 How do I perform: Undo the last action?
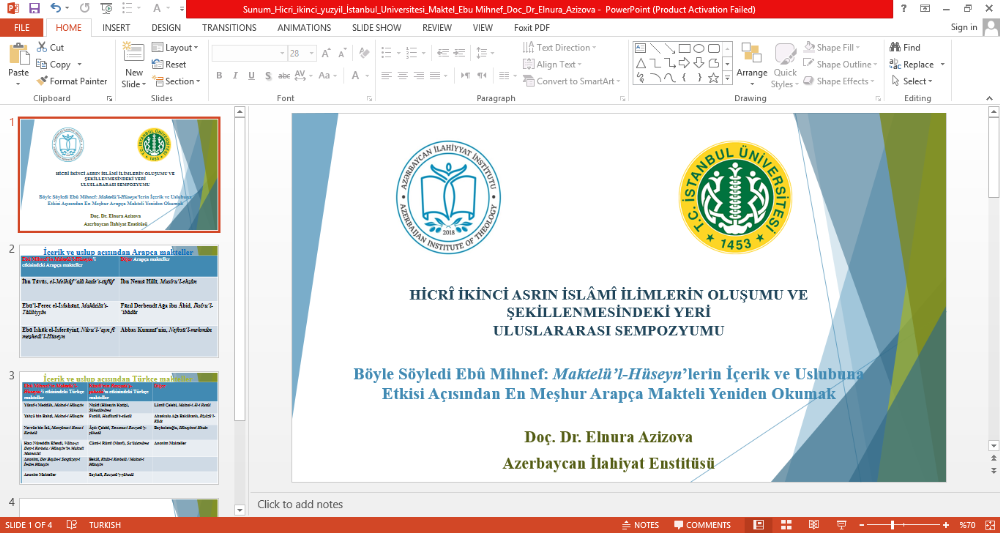tap(55, 9)
